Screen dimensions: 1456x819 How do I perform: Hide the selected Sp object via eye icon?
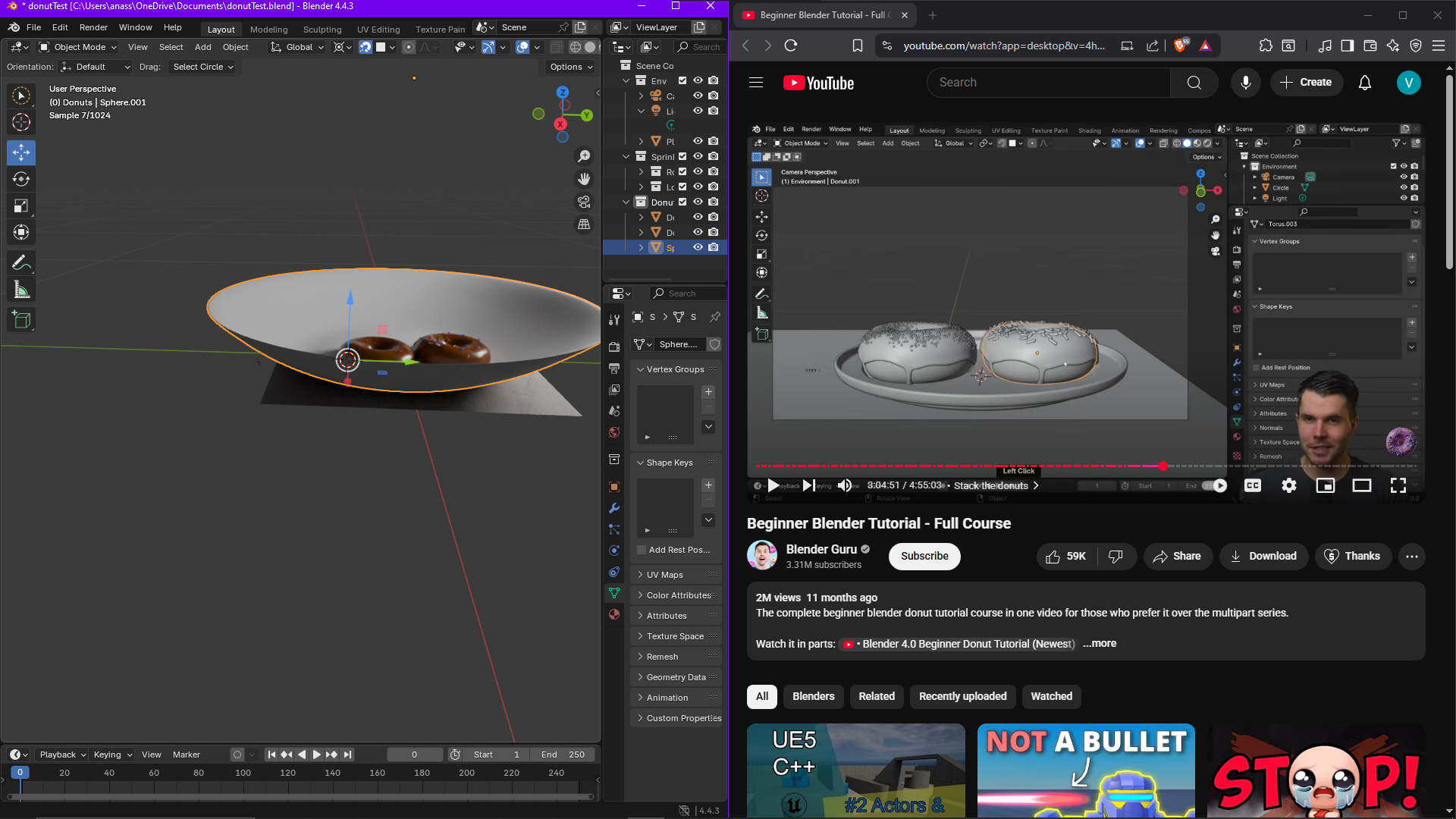coord(698,247)
